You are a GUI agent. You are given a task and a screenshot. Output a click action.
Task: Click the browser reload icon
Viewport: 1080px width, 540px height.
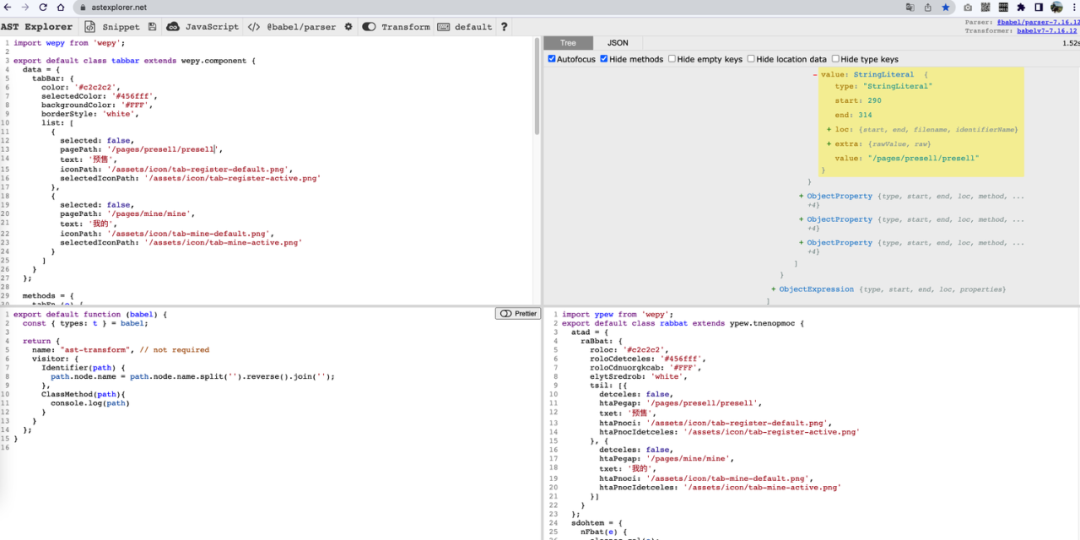[41, 7]
